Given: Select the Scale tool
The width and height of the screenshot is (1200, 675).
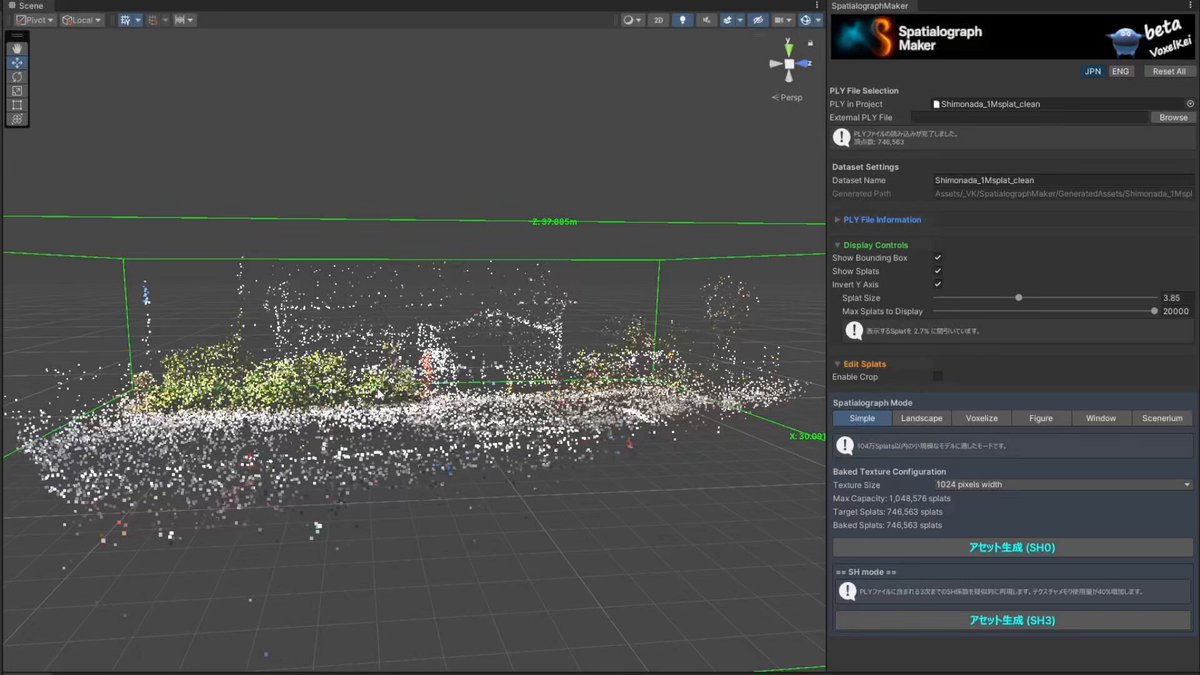Looking at the screenshot, I should [17, 90].
